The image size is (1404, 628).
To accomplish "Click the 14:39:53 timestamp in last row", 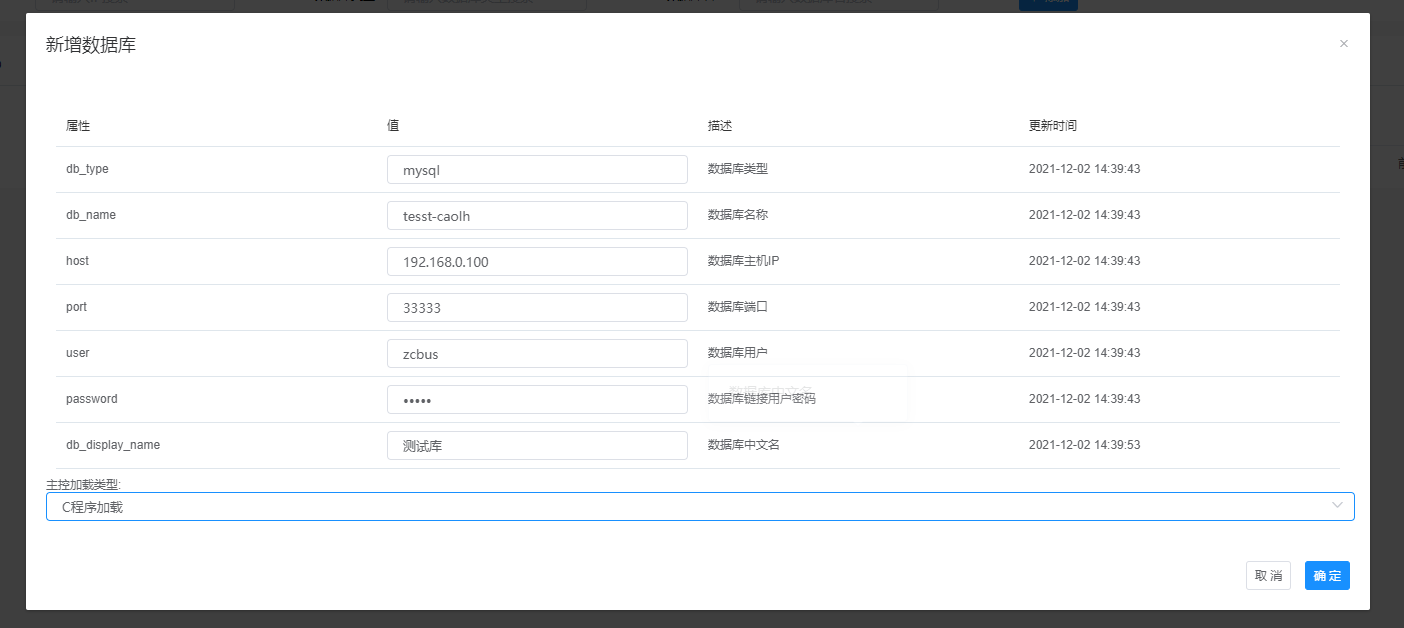I will pyautogui.click(x=1084, y=445).
